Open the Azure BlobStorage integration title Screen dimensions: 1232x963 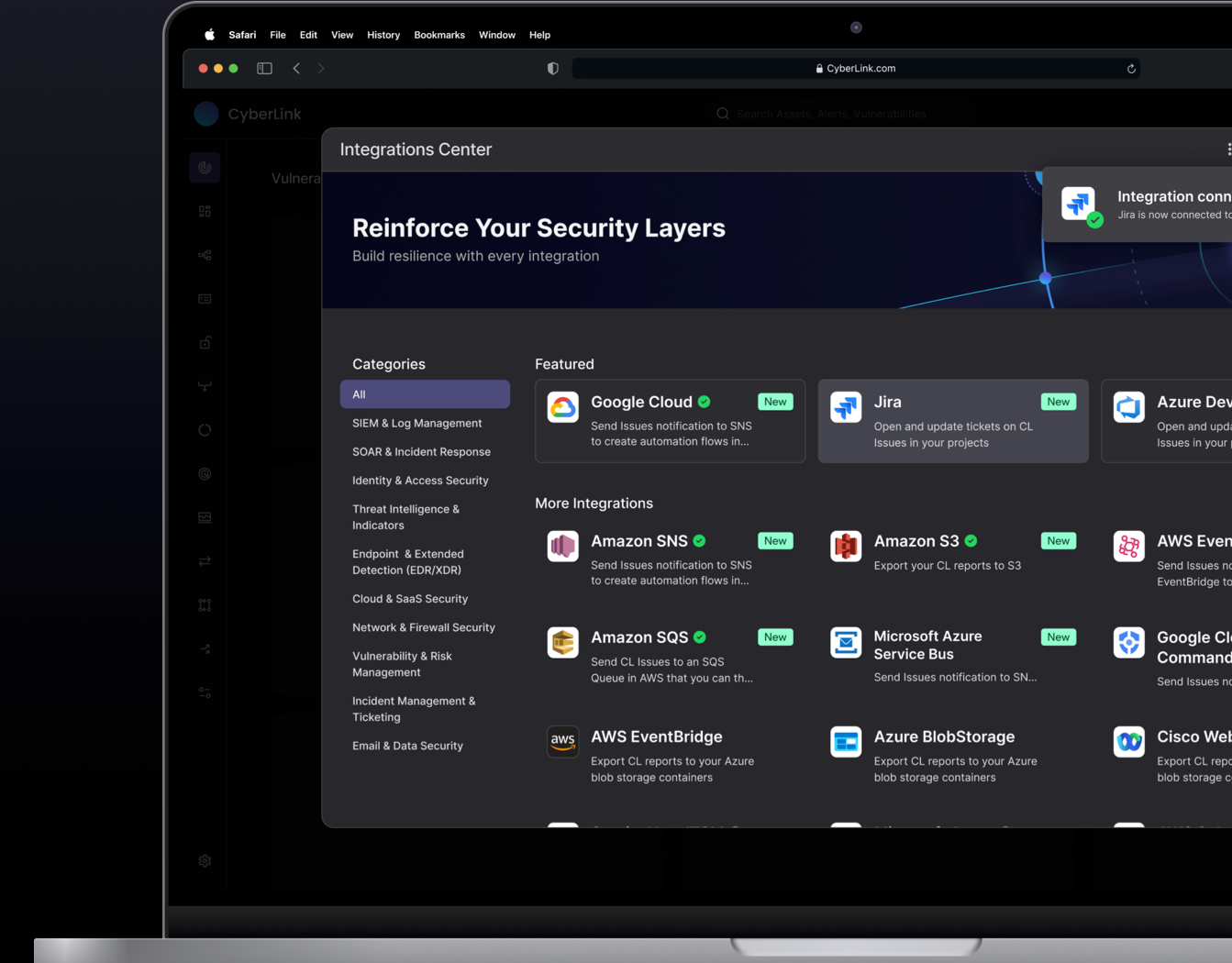click(x=944, y=736)
